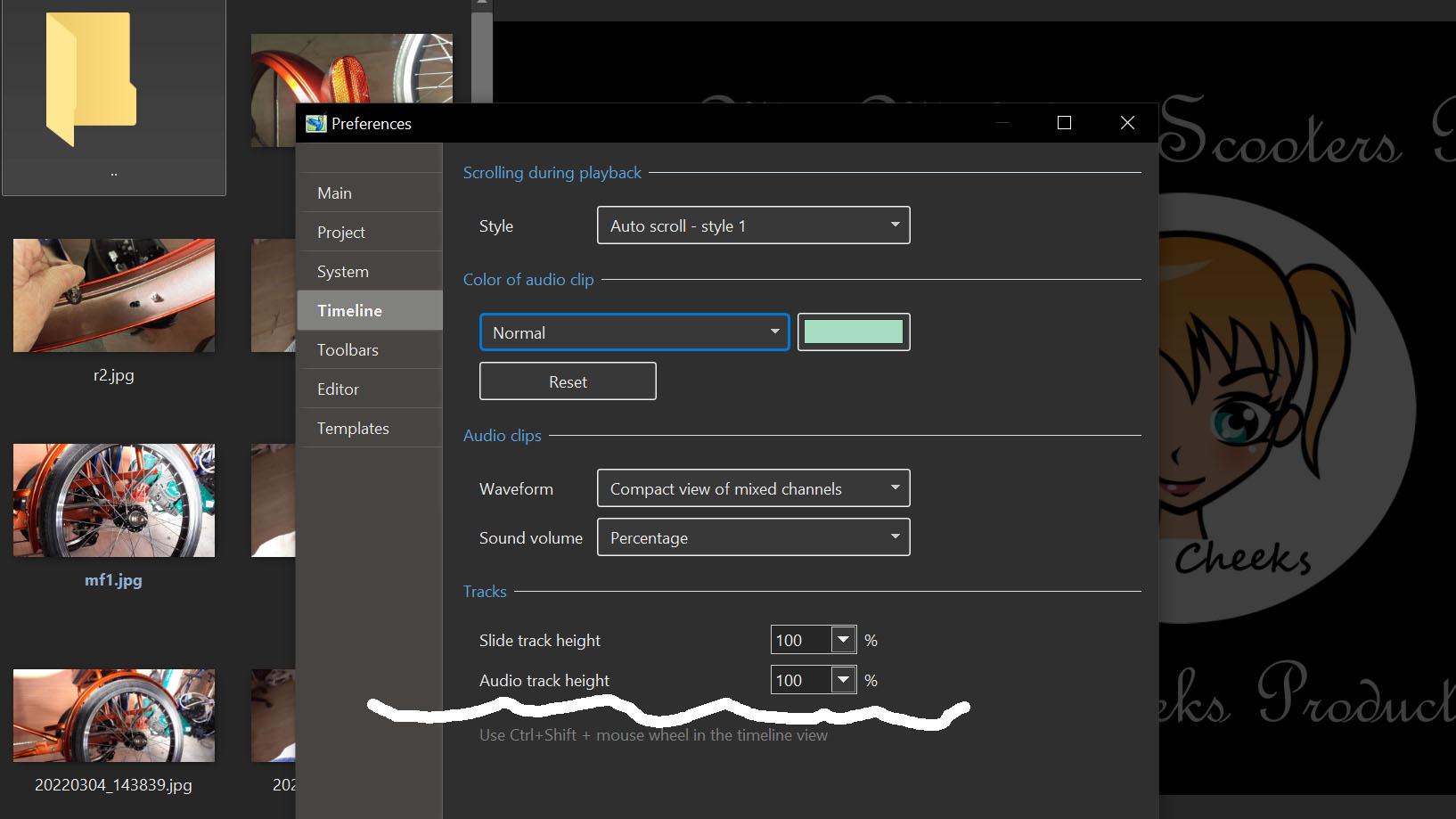This screenshot has width=1456, height=819.
Task: Expand the Waveform view dropdown
Action: click(x=753, y=488)
